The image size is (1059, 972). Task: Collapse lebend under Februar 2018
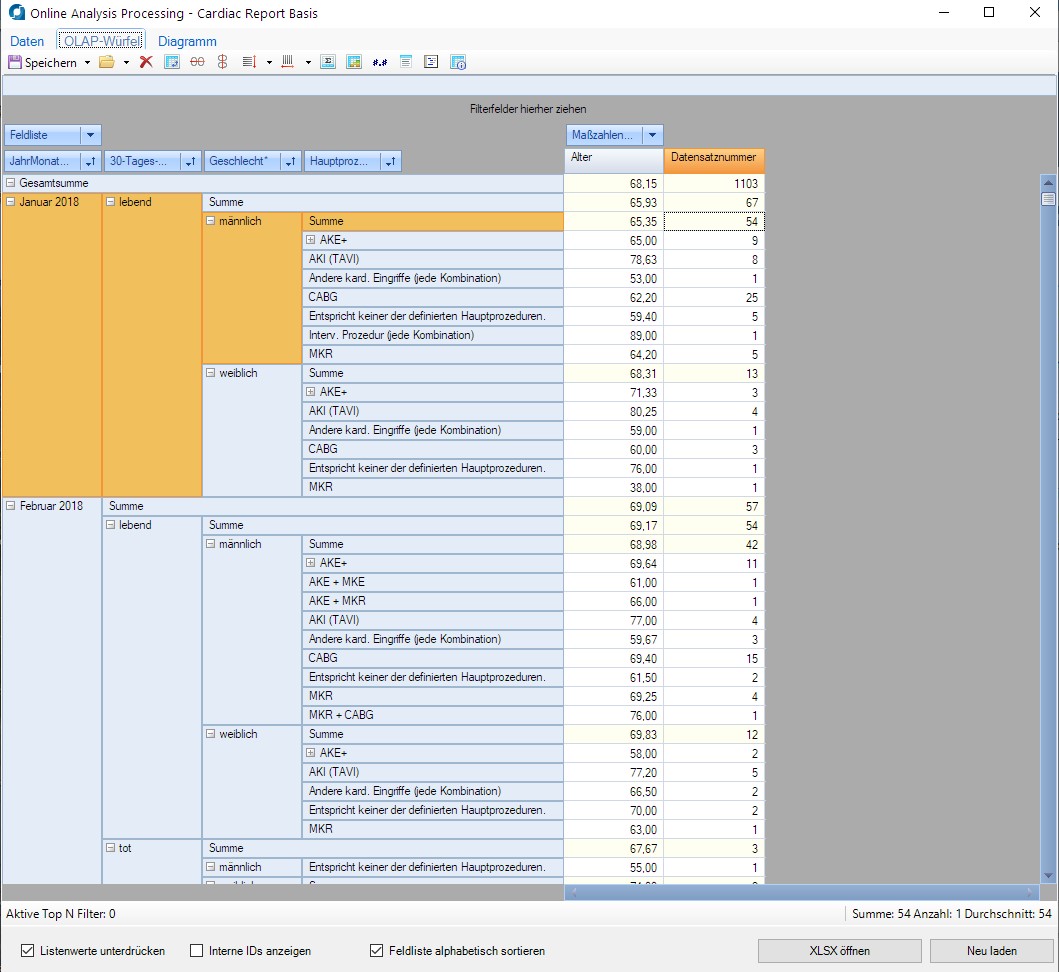coord(110,524)
